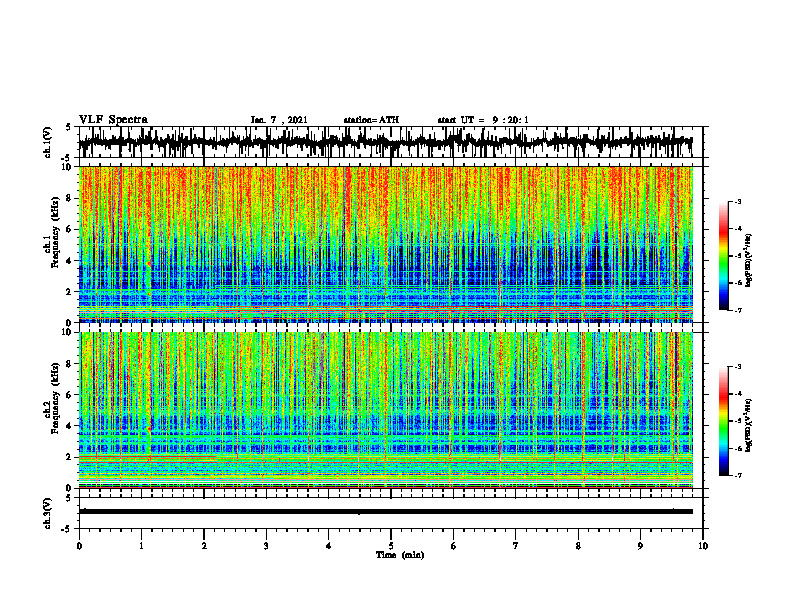The image size is (792, 612).
Task: Click the "-3" tick on ch.1 colorbar
Action: tap(738, 202)
